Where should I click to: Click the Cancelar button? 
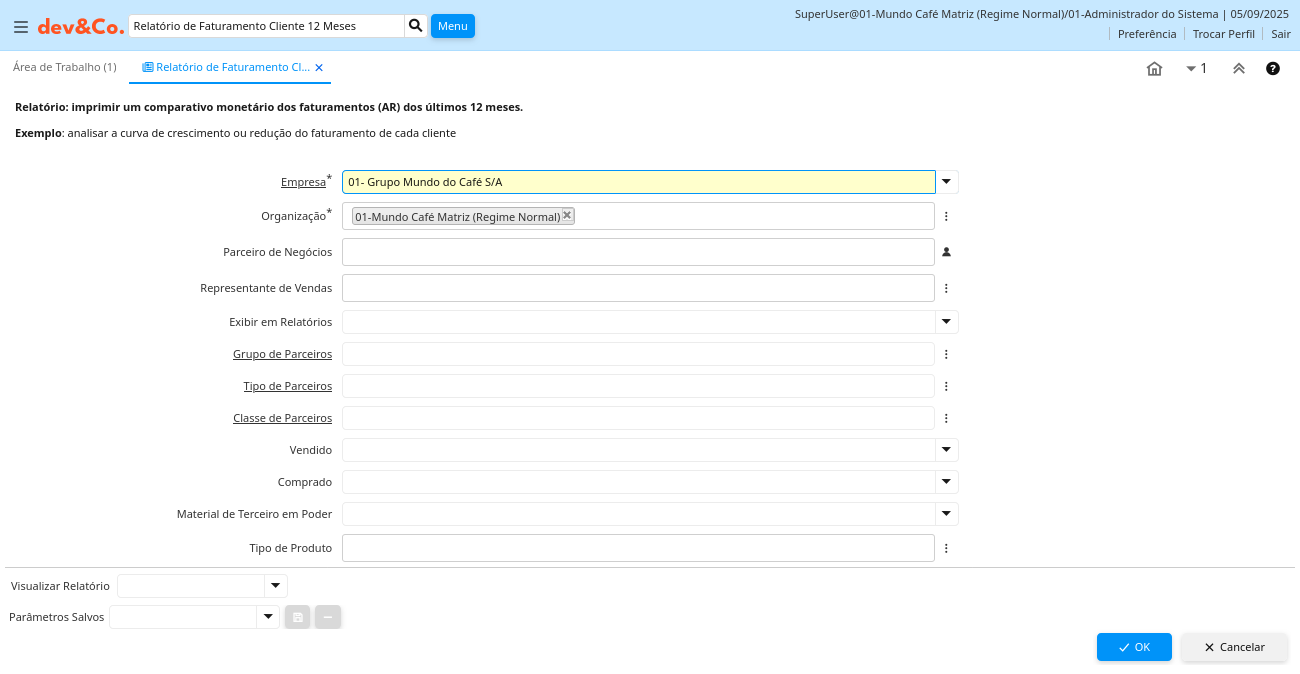click(x=1234, y=647)
